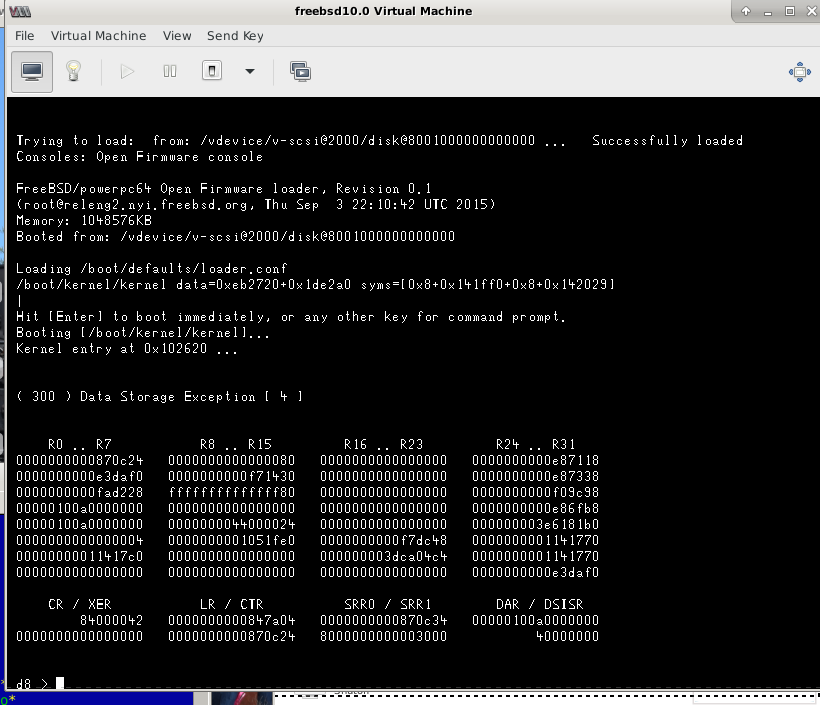Close the freebsd10.0 Virtual Machine window
This screenshot has width=820, height=705.
click(x=810, y=11)
